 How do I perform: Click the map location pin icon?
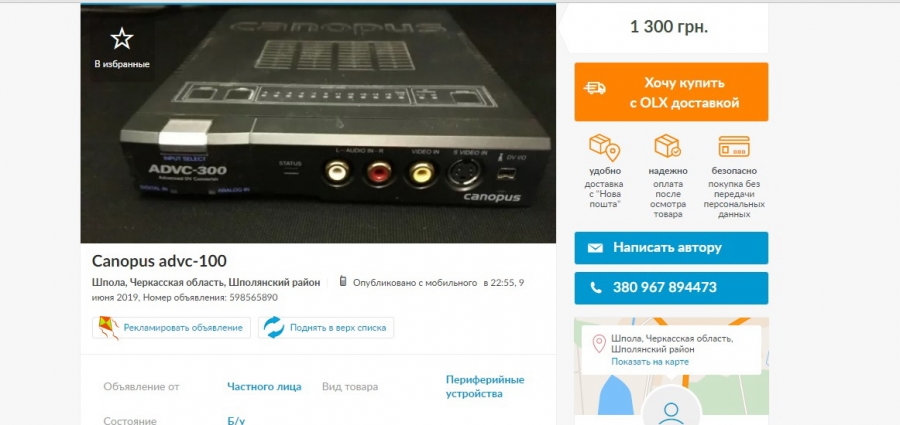click(x=599, y=344)
